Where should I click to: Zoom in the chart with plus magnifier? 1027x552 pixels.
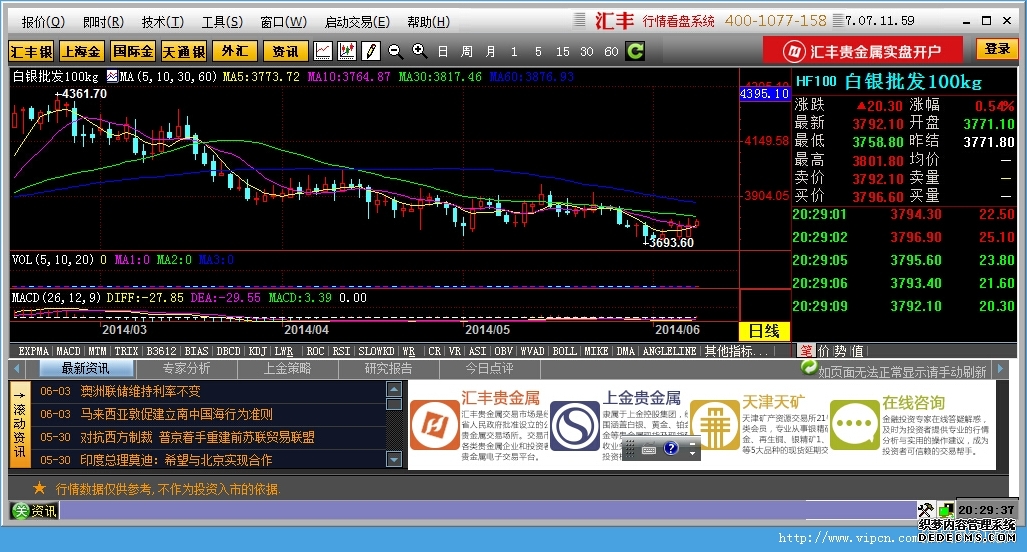pyautogui.click(x=419, y=51)
